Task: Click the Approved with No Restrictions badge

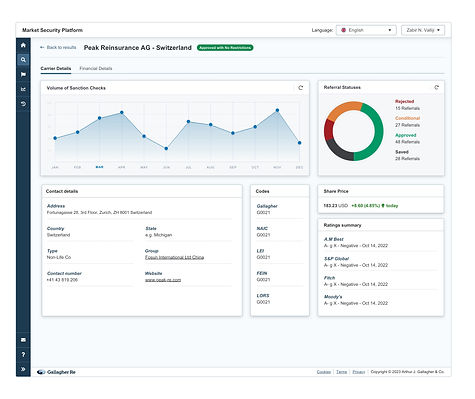Action: 225,48
